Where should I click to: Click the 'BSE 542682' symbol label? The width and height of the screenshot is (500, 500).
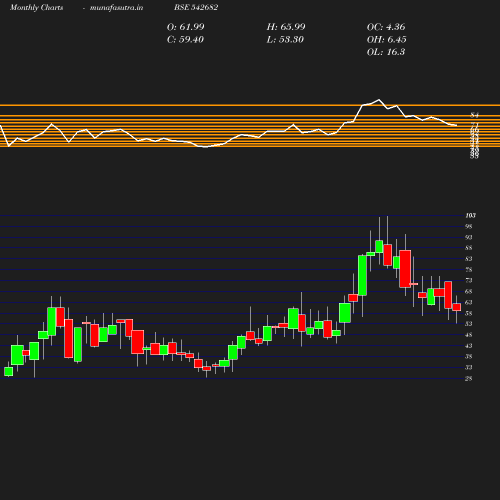tap(196, 7)
